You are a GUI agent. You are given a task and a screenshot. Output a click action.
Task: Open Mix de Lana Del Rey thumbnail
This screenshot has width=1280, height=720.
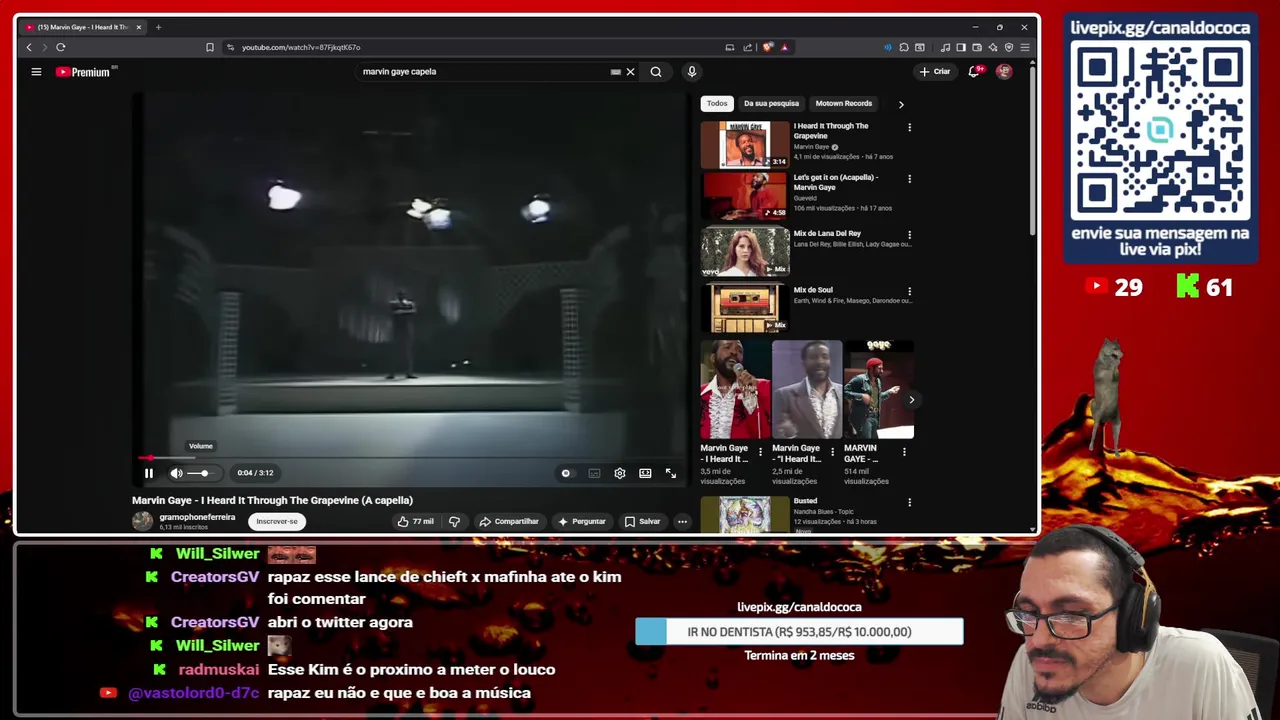tap(745, 251)
